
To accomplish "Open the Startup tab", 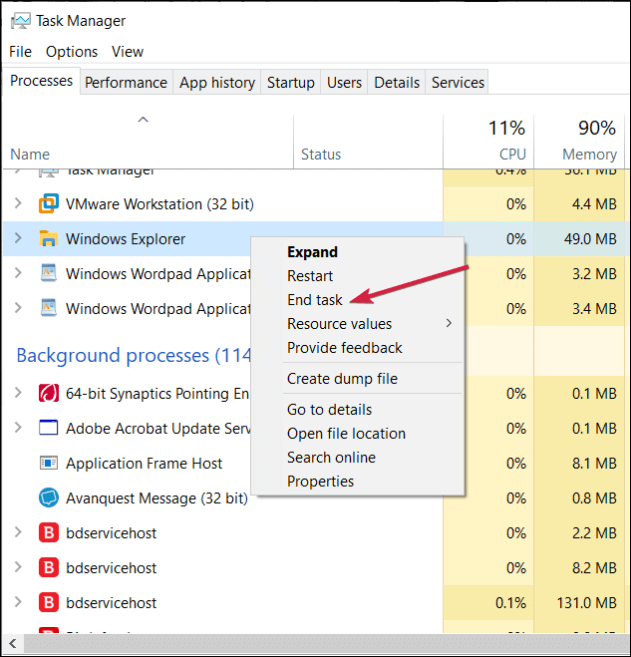I will (290, 83).
